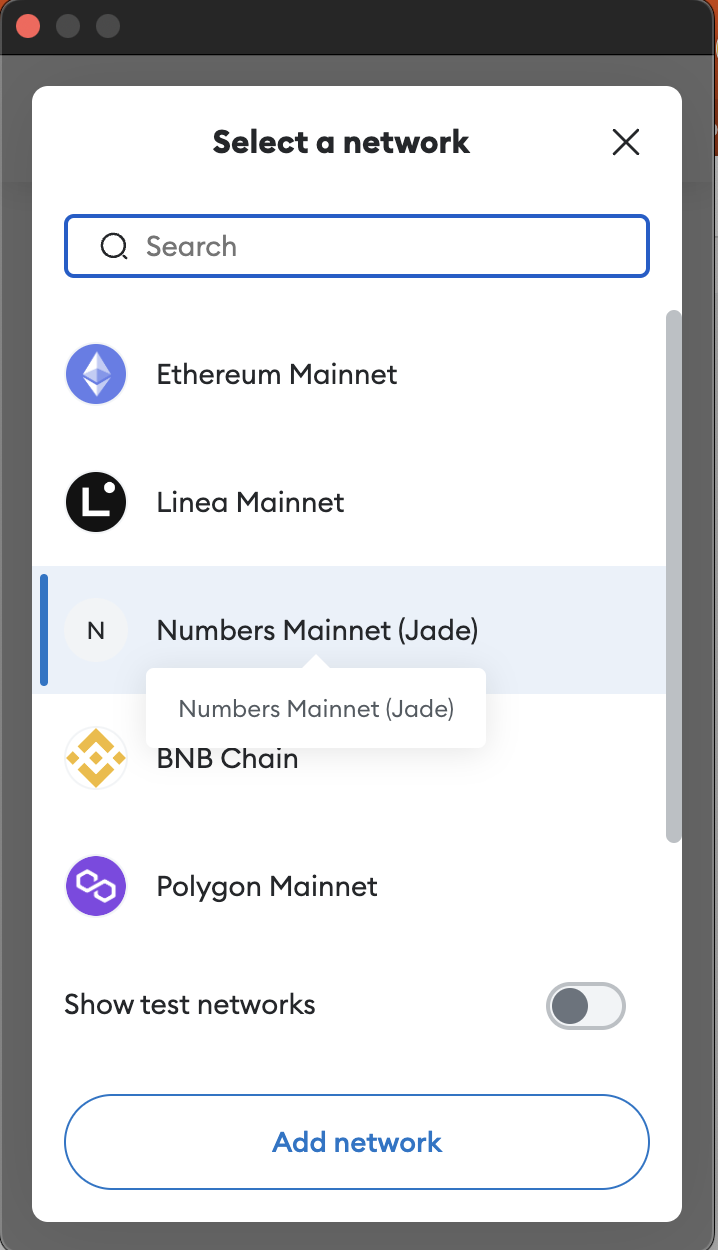Select the BNB Chain network label
The width and height of the screenshot is (718, 1250).
228,758
